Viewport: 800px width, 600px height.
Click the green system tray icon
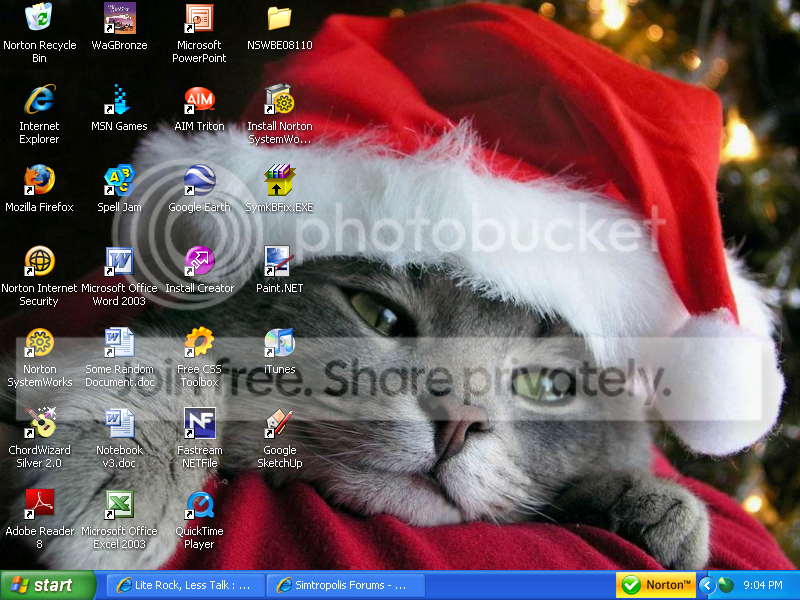(x=726, y=585)
